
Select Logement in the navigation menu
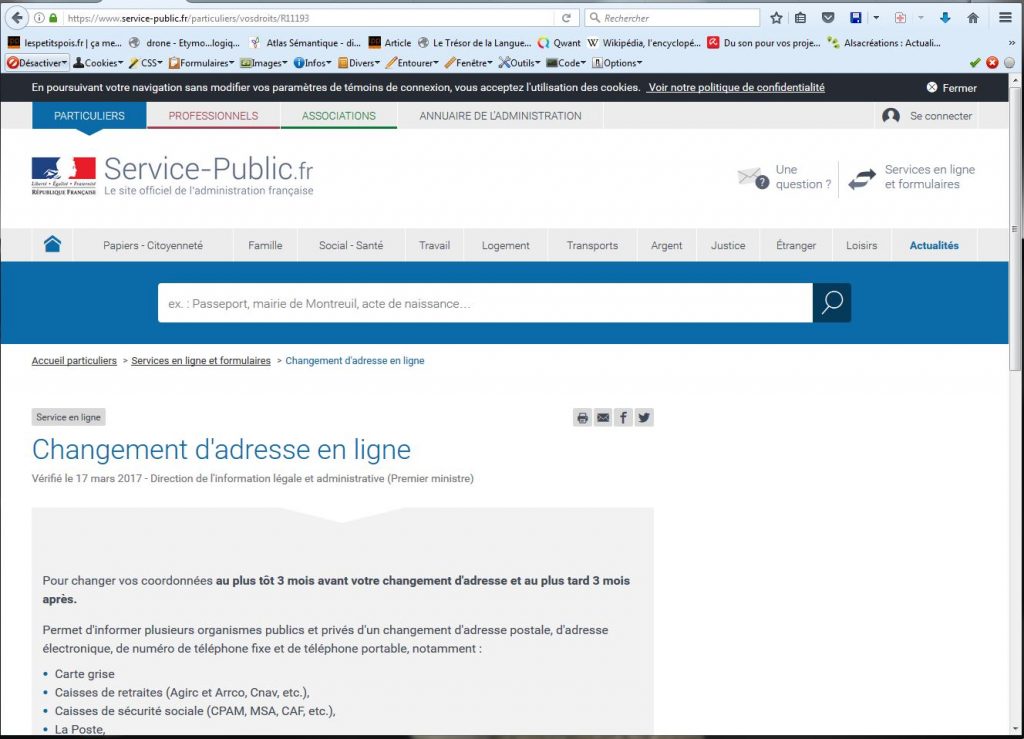(x=505, y=245)
